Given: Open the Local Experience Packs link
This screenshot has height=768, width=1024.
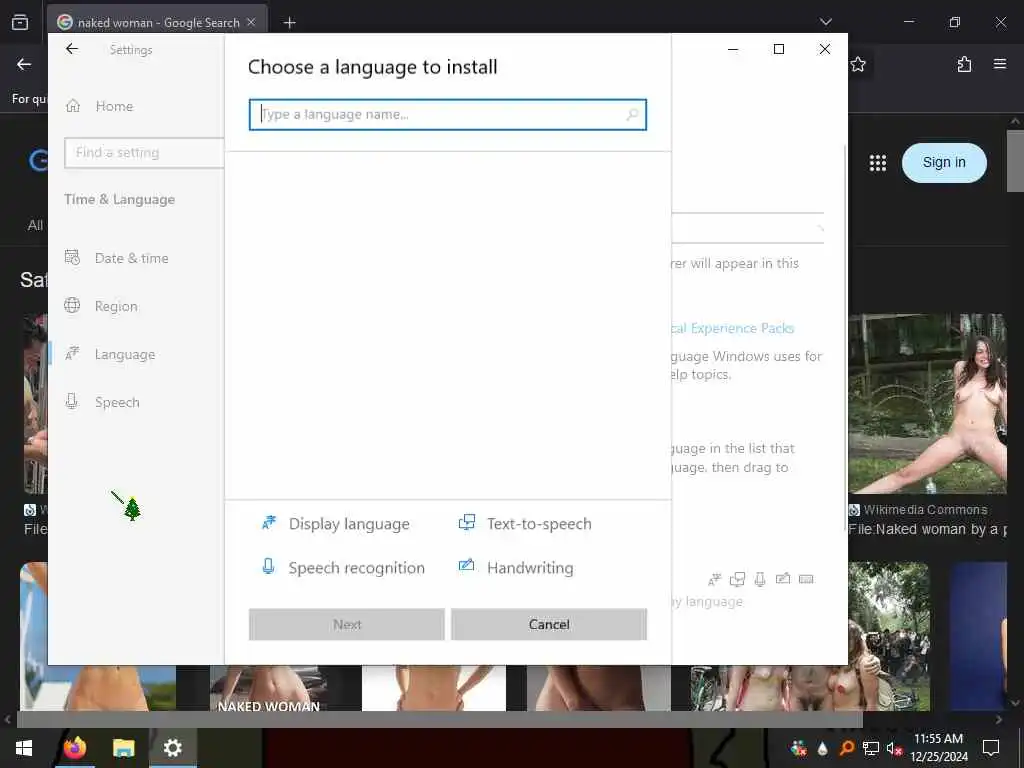Looking at the screenshot, I should click(733, 328).
